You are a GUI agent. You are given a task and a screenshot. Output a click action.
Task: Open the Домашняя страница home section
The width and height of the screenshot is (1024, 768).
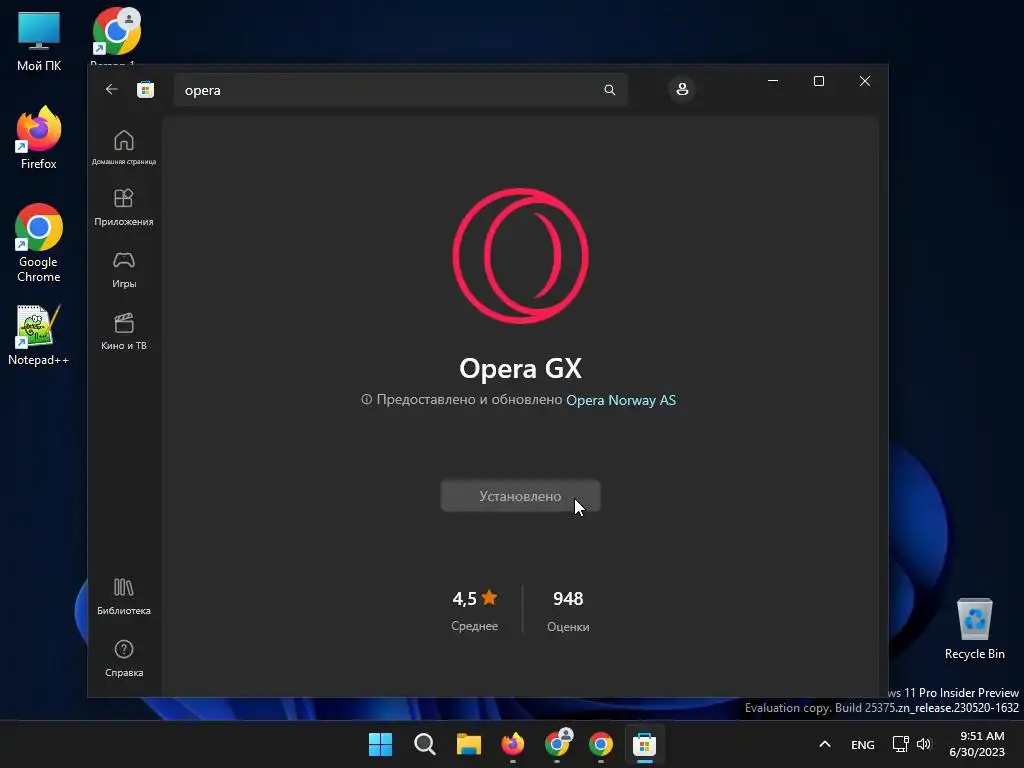click(x=123, y=148)
